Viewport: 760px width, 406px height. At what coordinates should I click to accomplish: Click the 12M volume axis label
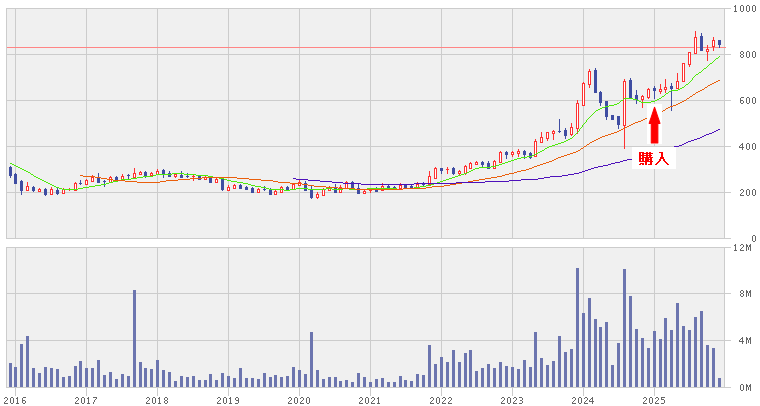point(741,247)
